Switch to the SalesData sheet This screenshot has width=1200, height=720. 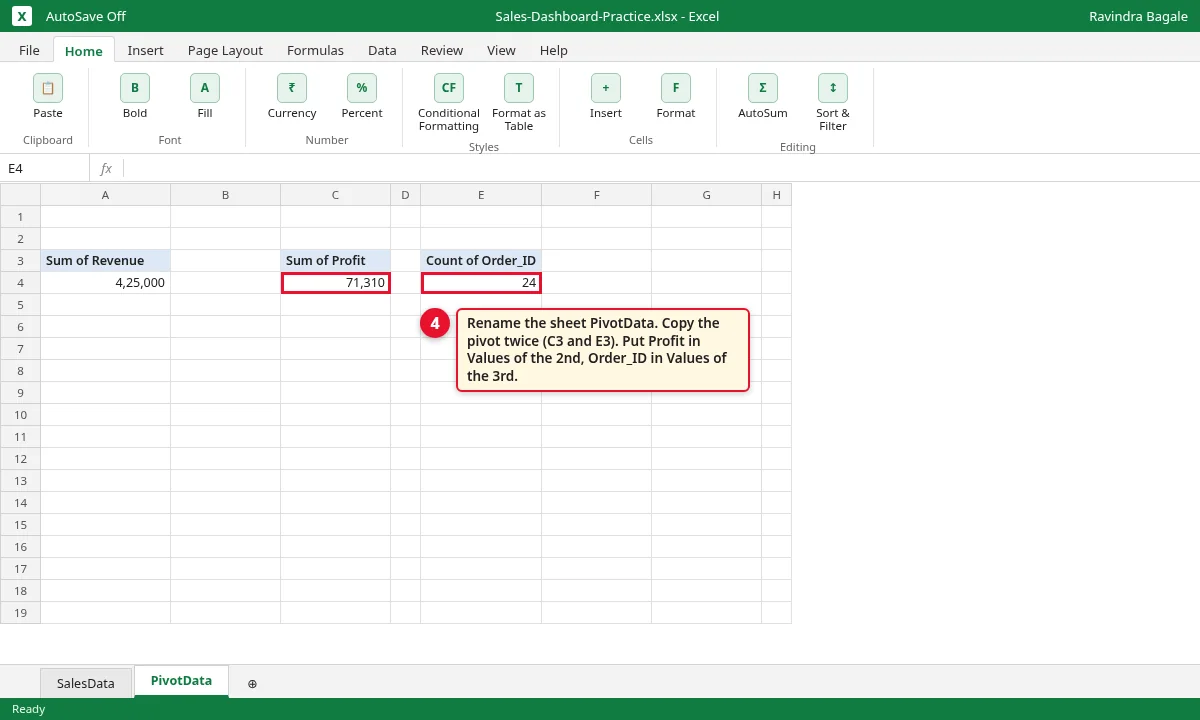[x=86, y=683]
